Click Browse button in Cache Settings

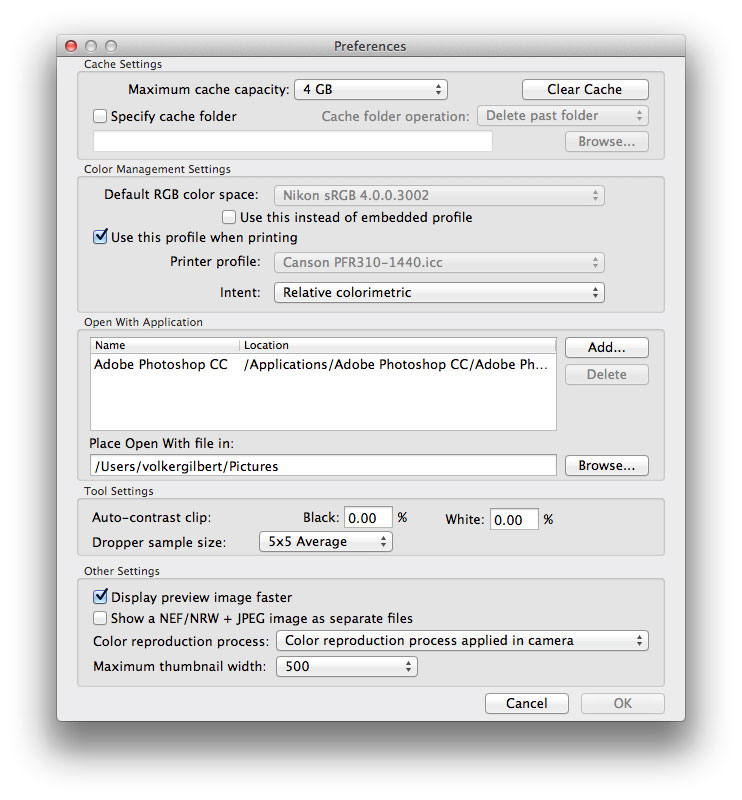point(607,142)
